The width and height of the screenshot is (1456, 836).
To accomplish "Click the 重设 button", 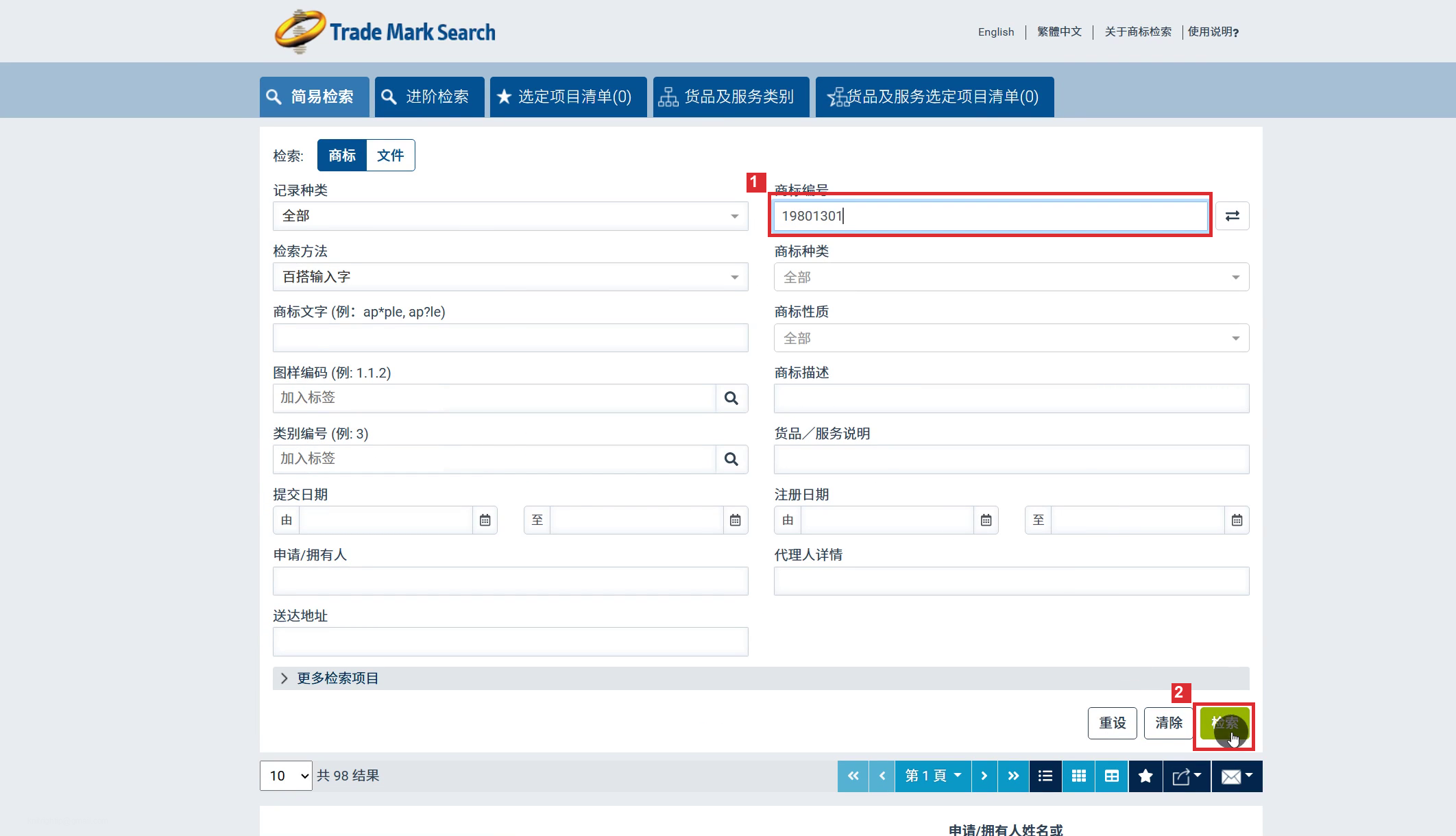I will point(1112,723).
